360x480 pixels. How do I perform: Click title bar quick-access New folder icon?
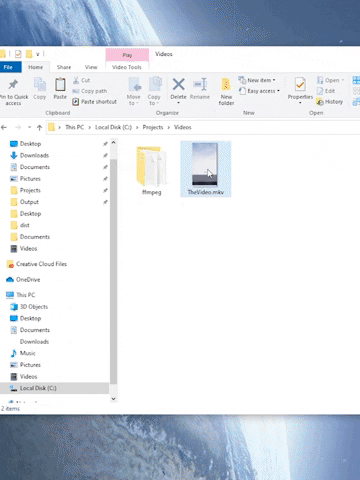pos(29,54)
